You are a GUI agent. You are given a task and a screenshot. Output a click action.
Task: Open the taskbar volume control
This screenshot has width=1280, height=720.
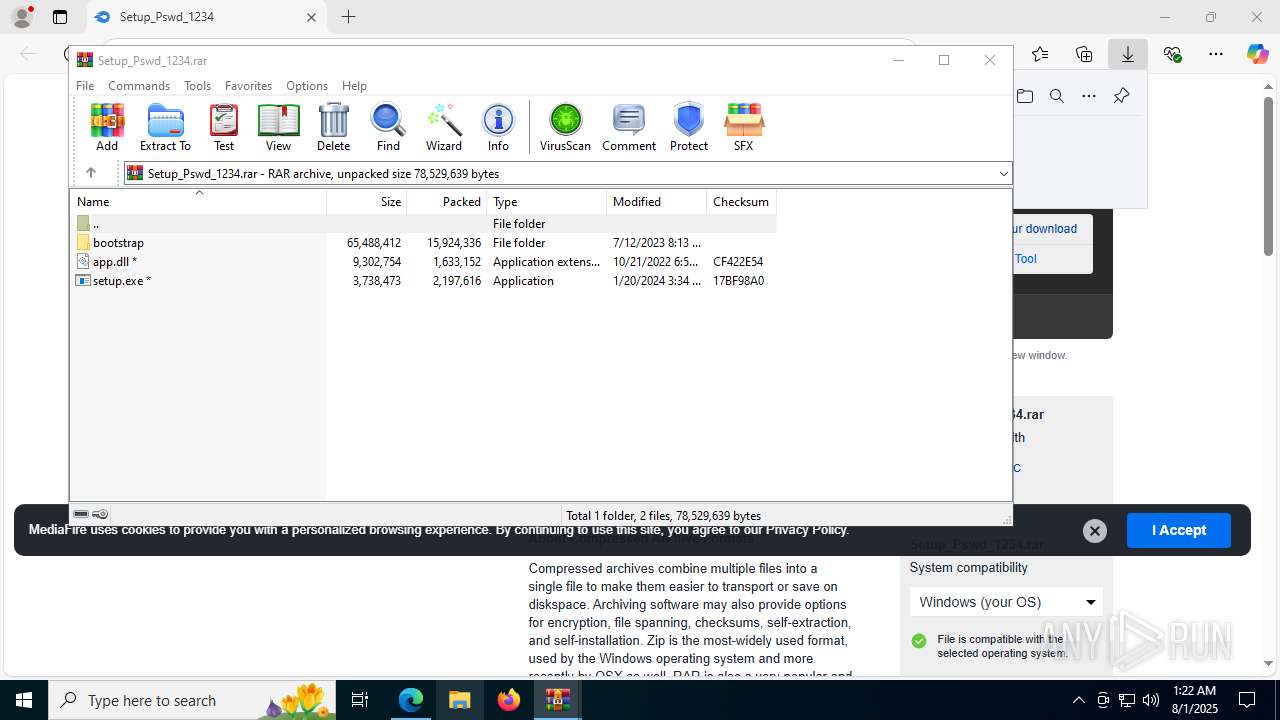pos(1151,700)
